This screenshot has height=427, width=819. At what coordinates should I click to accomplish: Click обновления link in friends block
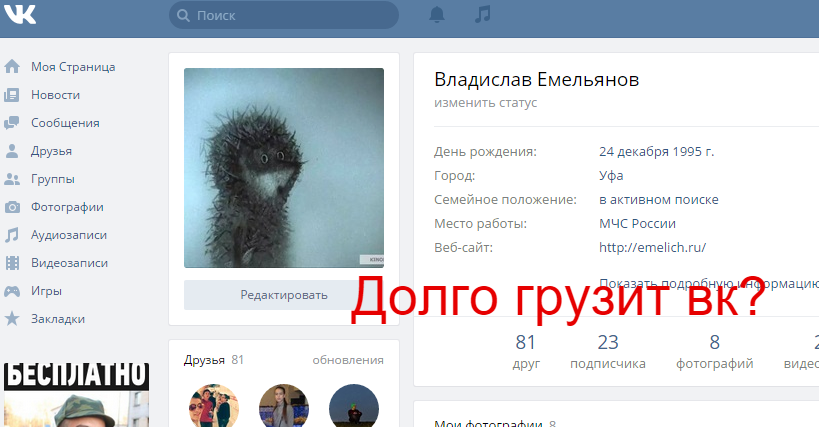[348, 360]
